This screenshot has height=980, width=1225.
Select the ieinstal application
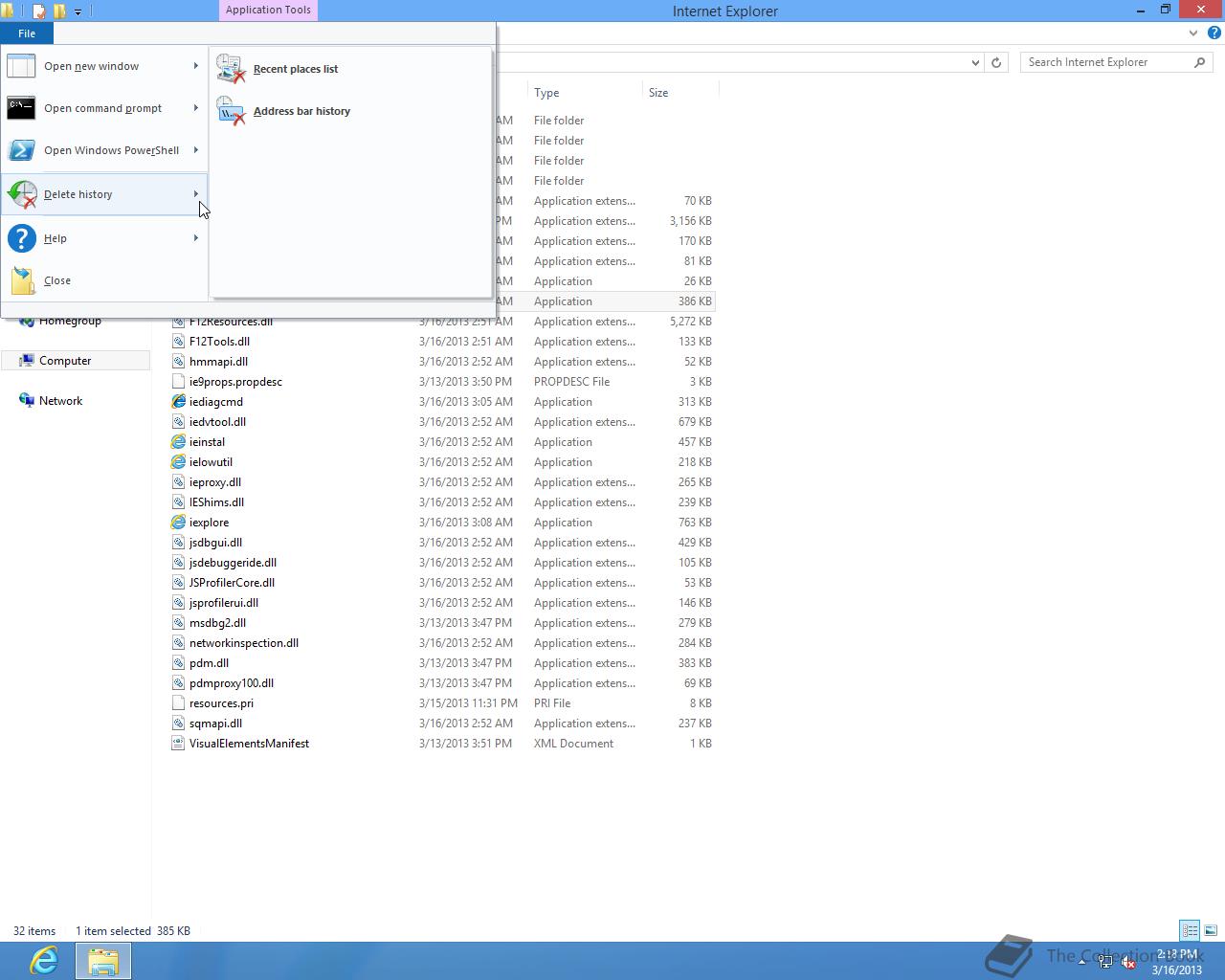click(x=207, y=442)
